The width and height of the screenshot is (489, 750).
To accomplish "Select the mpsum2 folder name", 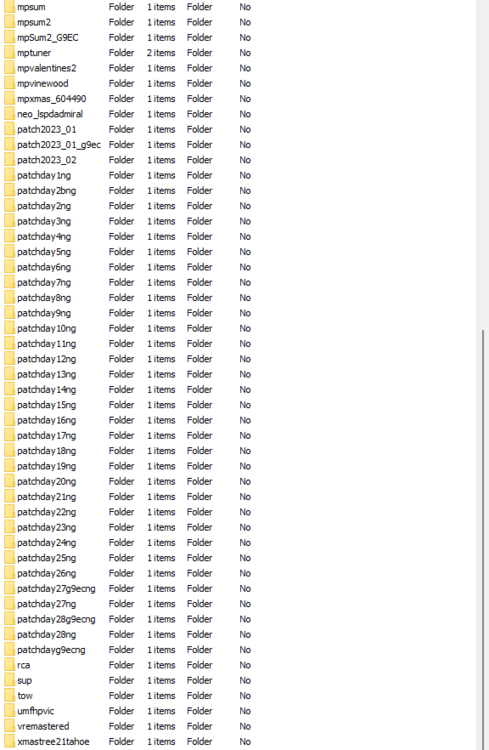I will click(x=34, y=22).
